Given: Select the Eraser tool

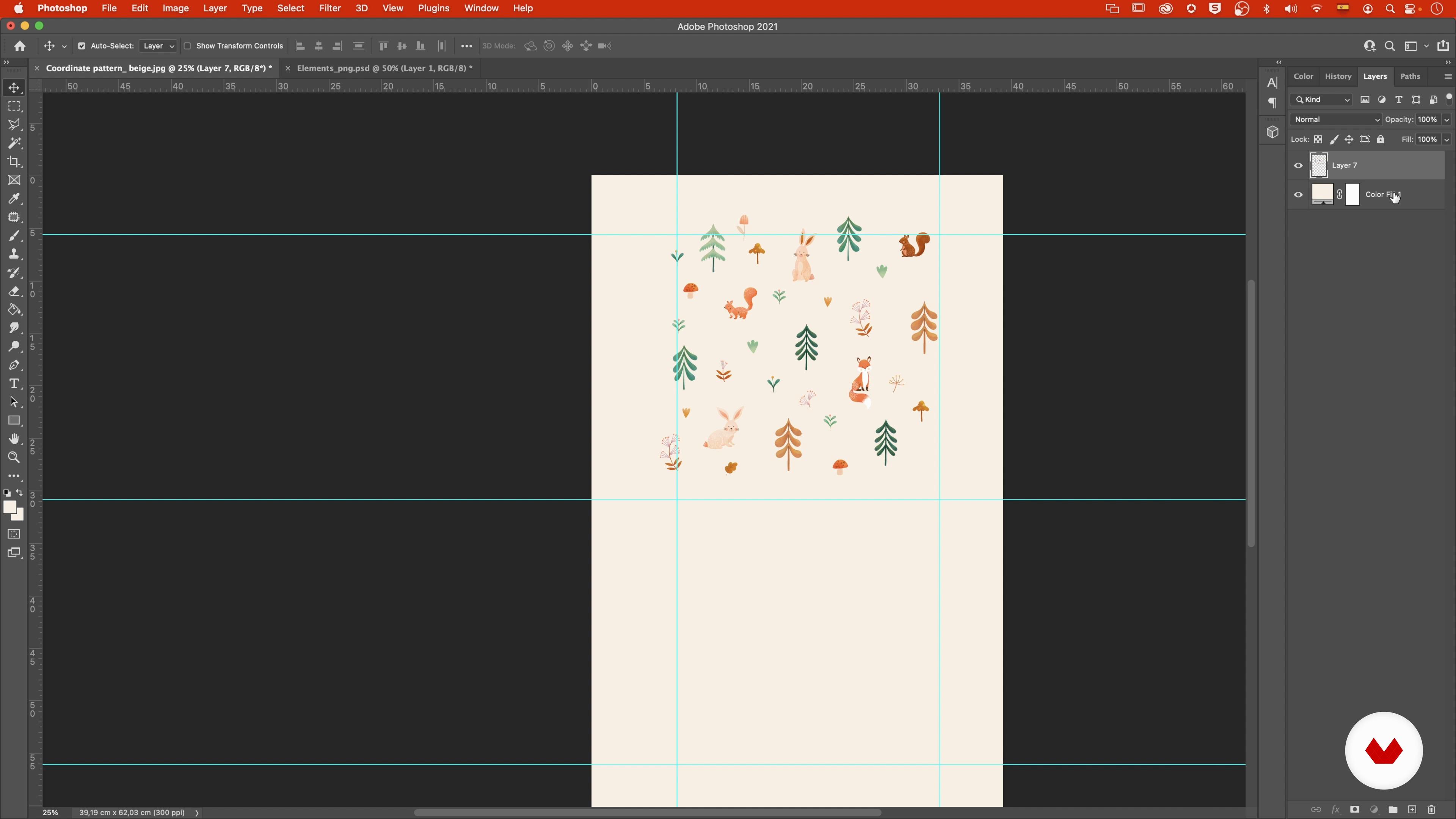Looking at the screenshot, I should (14, 291).
